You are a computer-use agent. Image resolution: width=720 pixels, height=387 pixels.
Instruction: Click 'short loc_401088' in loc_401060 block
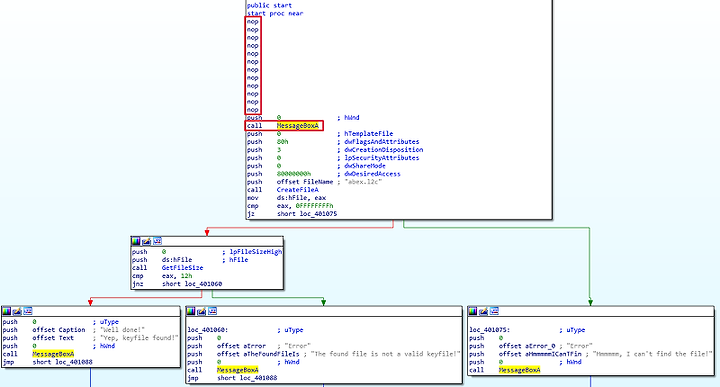[247, 378]
